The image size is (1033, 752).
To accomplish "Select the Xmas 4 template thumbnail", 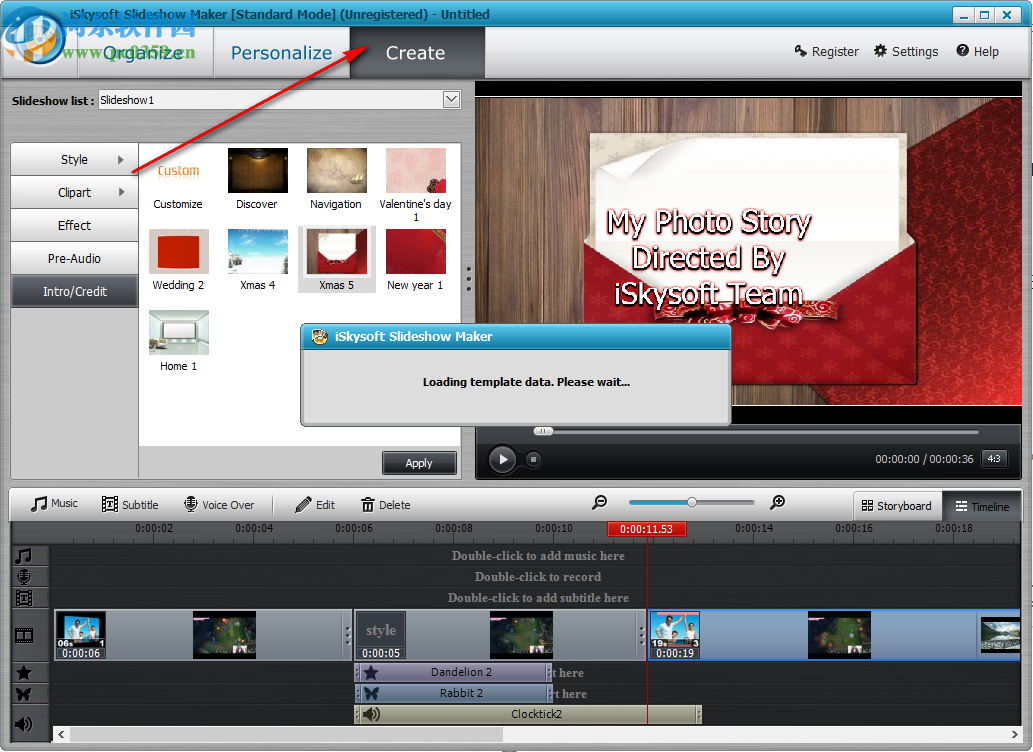I will pyautogui.click(x=257, y=252).
